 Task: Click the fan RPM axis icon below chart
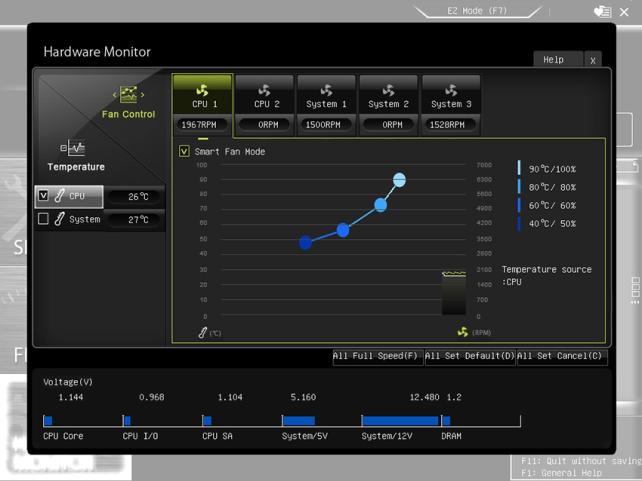(463, 332)
